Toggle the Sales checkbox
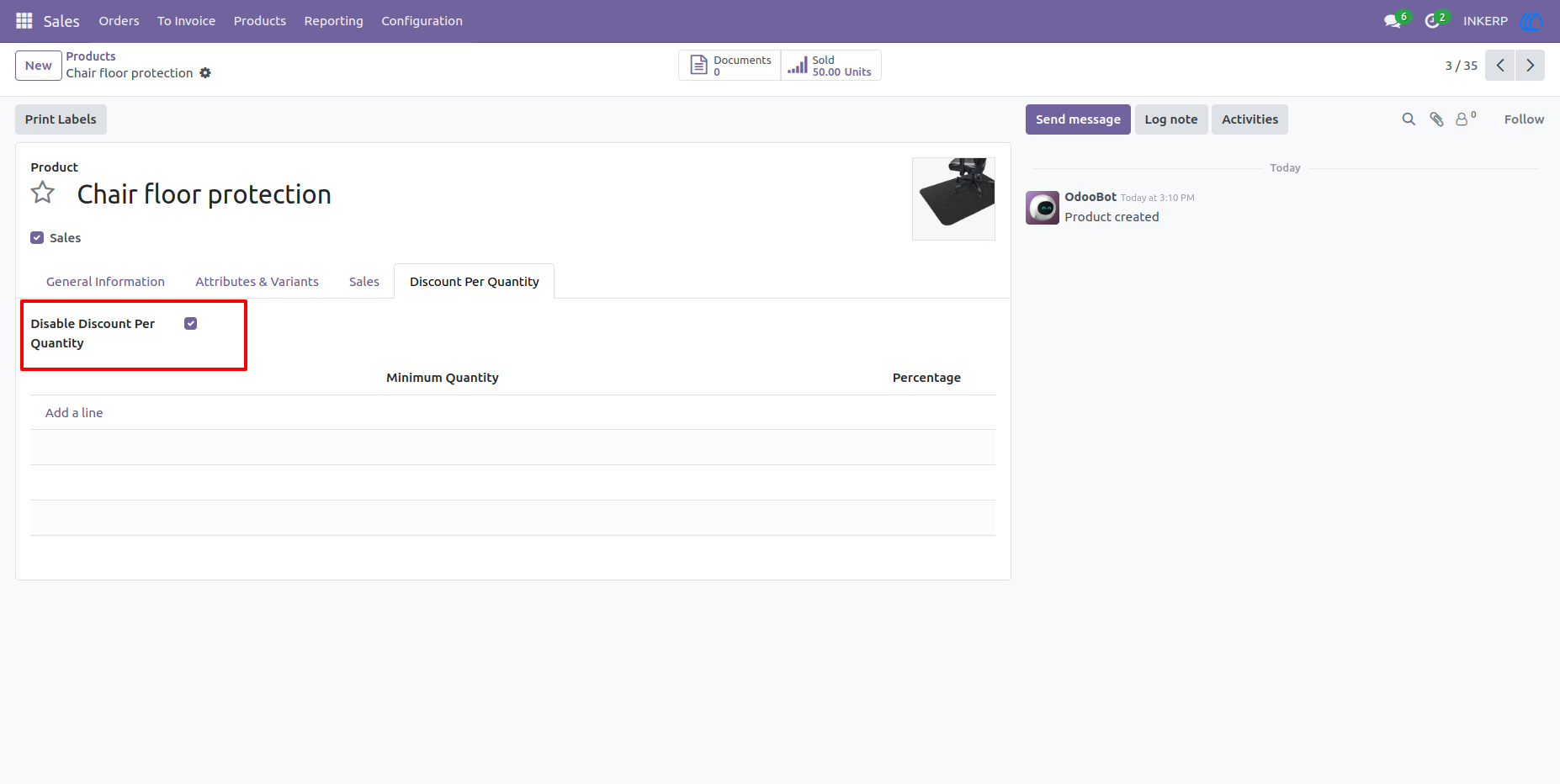The height and width of the screenshot is (784, 1560). (x=37, y=238)
